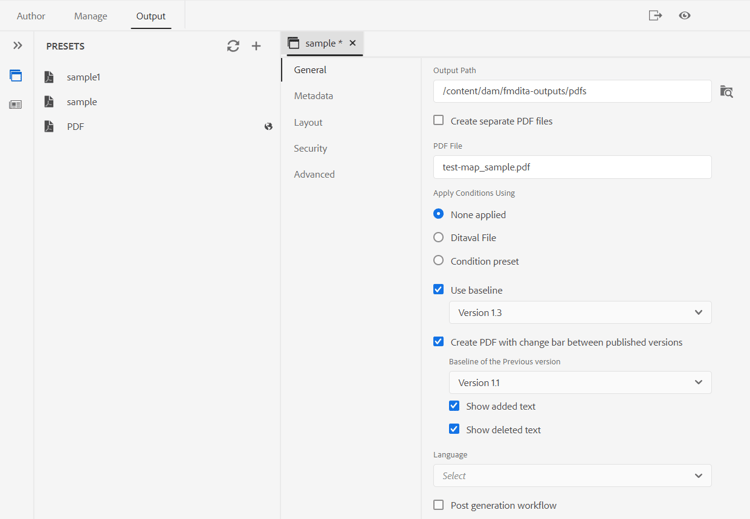Expand the collapsed left sidebar
This screenshot has height=519, width=750.
click(x=17, y=46)
